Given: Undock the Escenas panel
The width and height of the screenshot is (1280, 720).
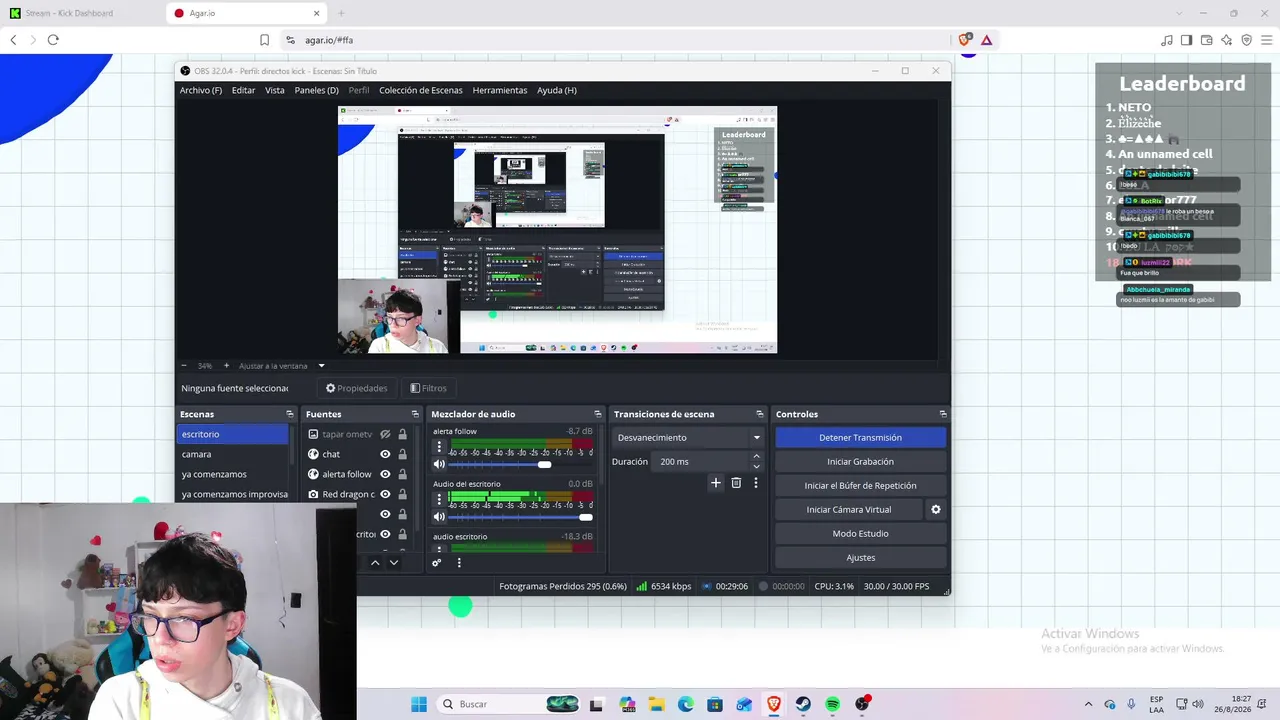Looking at the screenshot, I should click(x=290, y=414).
